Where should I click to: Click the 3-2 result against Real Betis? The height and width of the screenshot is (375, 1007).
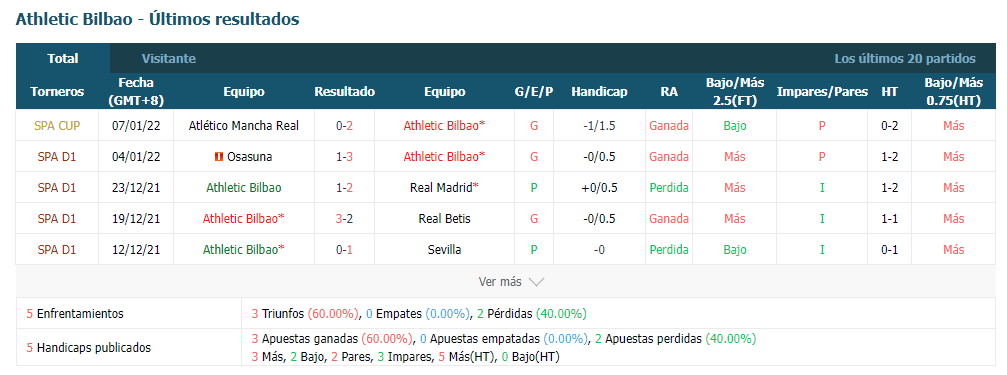(344, 218)
